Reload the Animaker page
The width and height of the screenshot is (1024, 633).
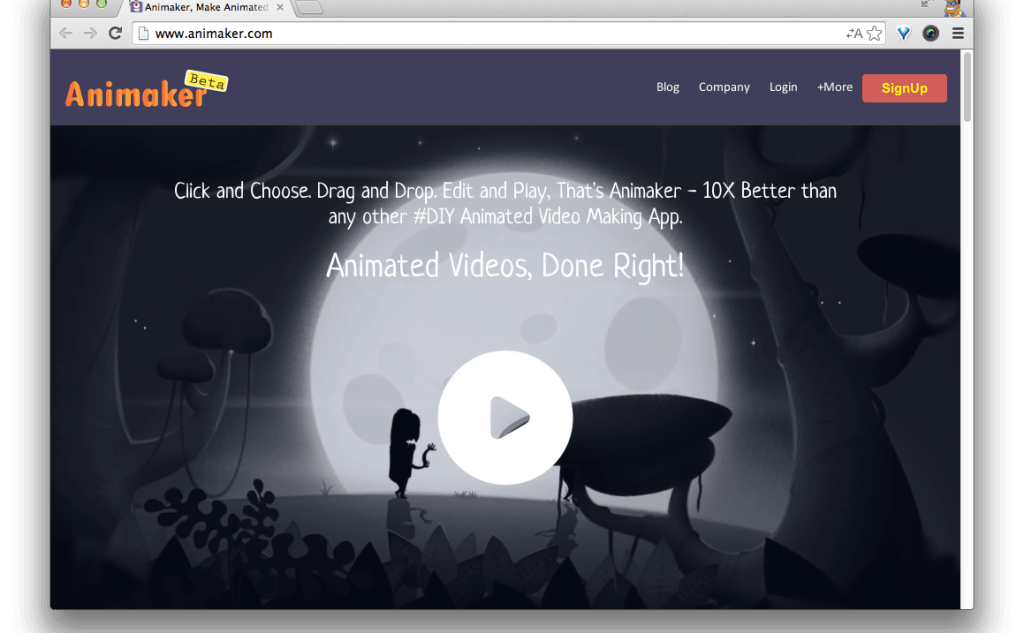(x=115, y=32)
